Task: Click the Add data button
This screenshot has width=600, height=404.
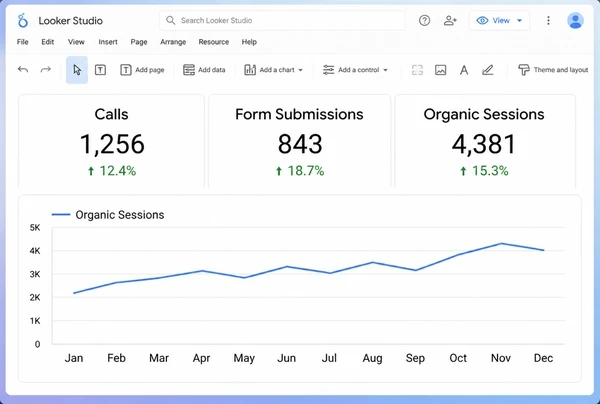Action: coord(204,70)
